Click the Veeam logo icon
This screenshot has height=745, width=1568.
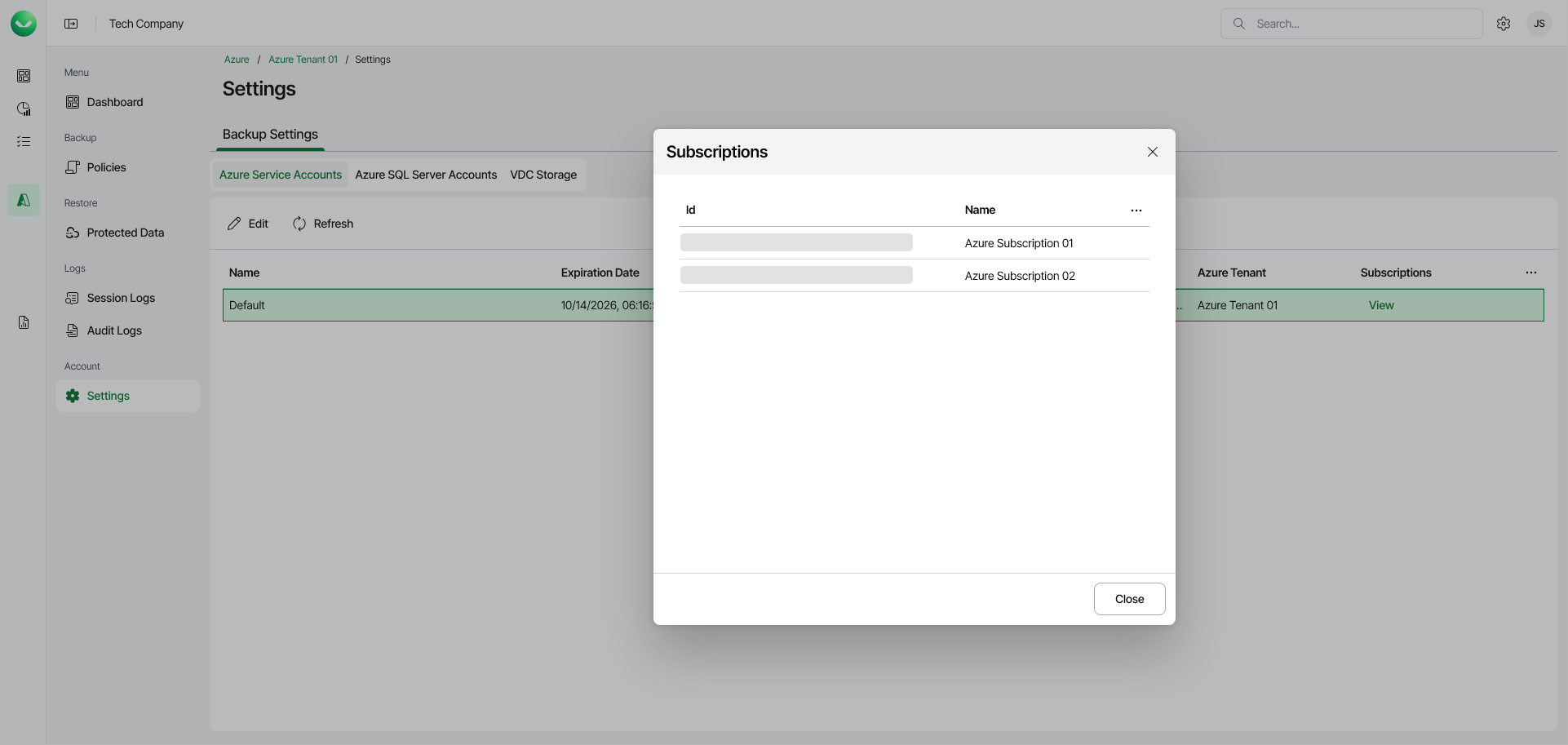pyautogui.click(x=24, y=24)
